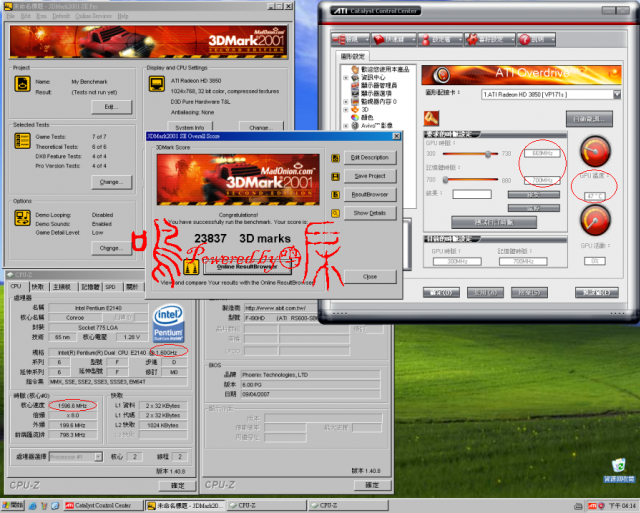Click the System Info button in 3DMark
This screenshot has width=640, height=513.
(x=190, y=127)
